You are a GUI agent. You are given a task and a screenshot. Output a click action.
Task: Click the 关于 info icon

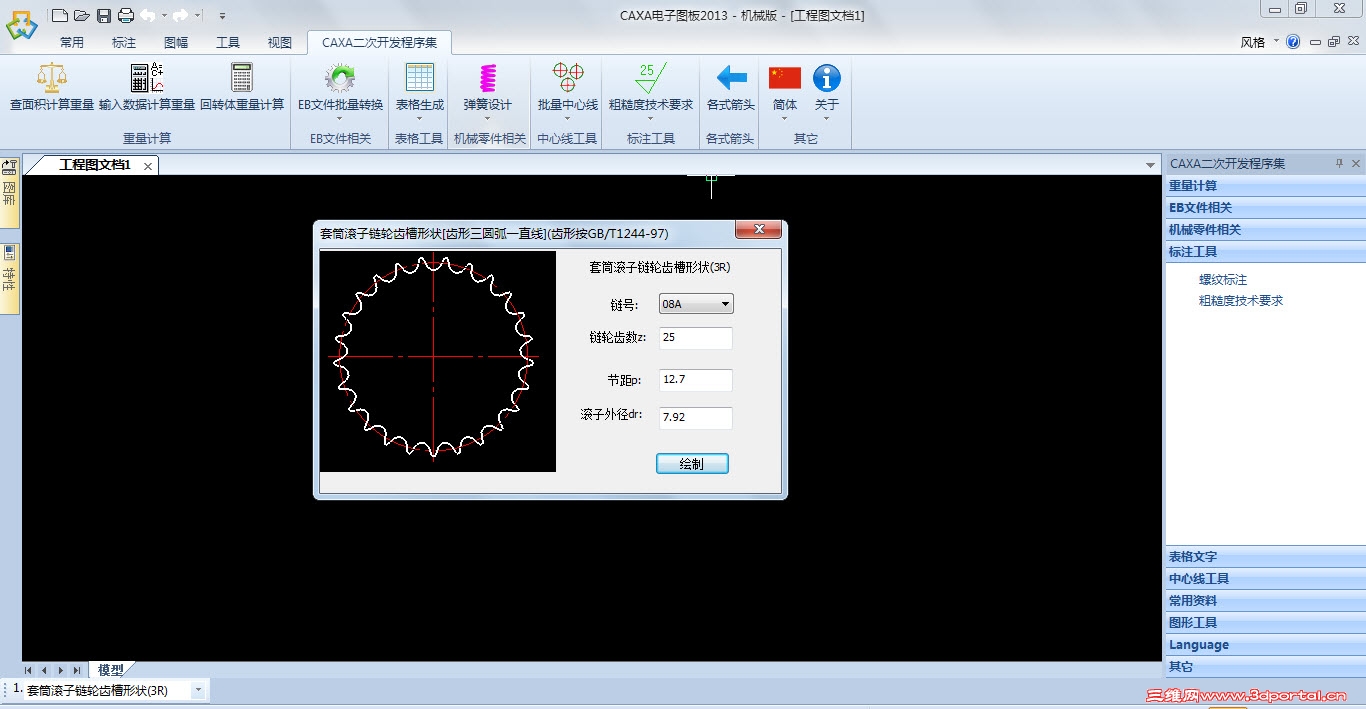(x=826, y=78)
